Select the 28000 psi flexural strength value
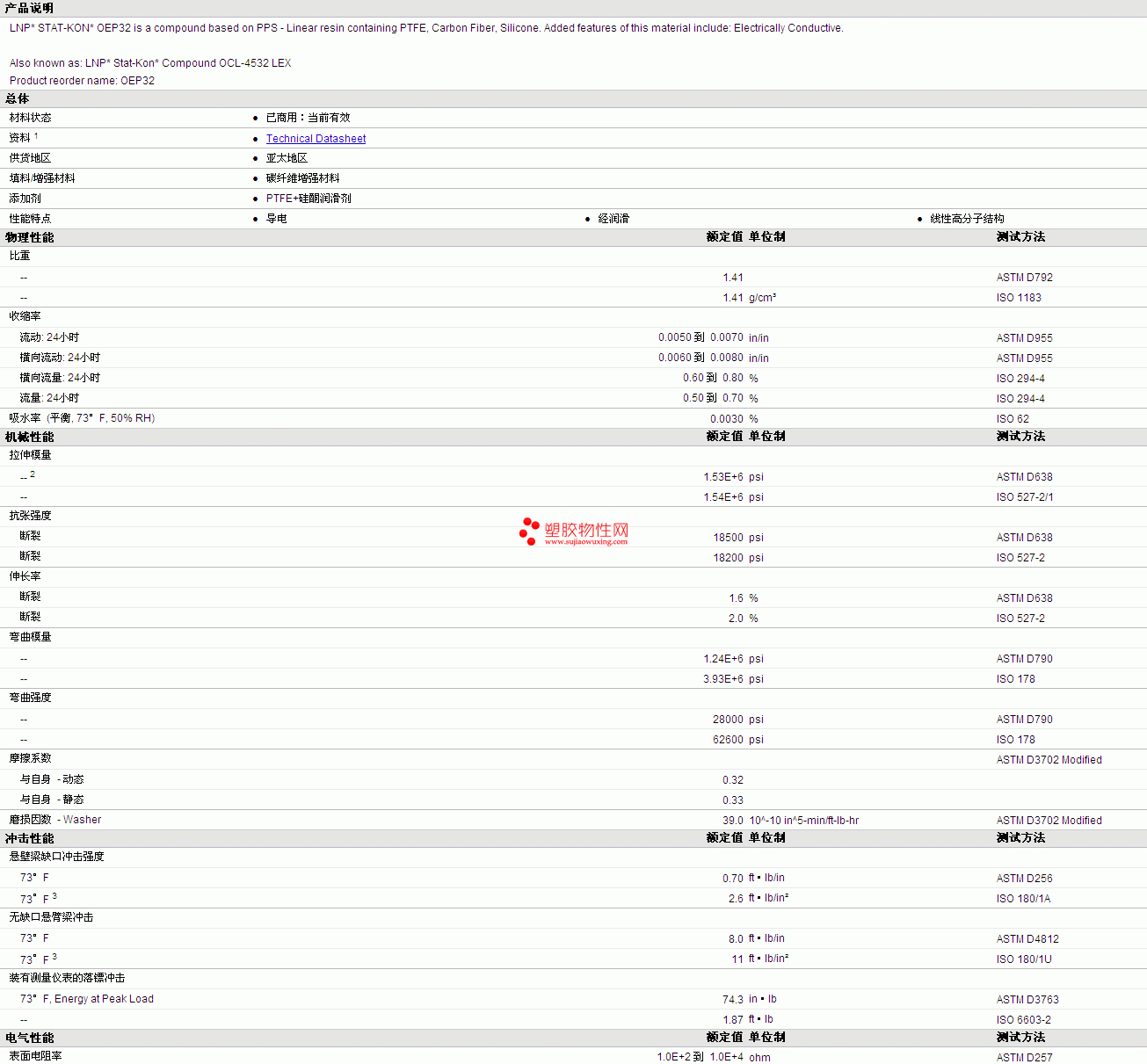 click(x=728, y=720)
